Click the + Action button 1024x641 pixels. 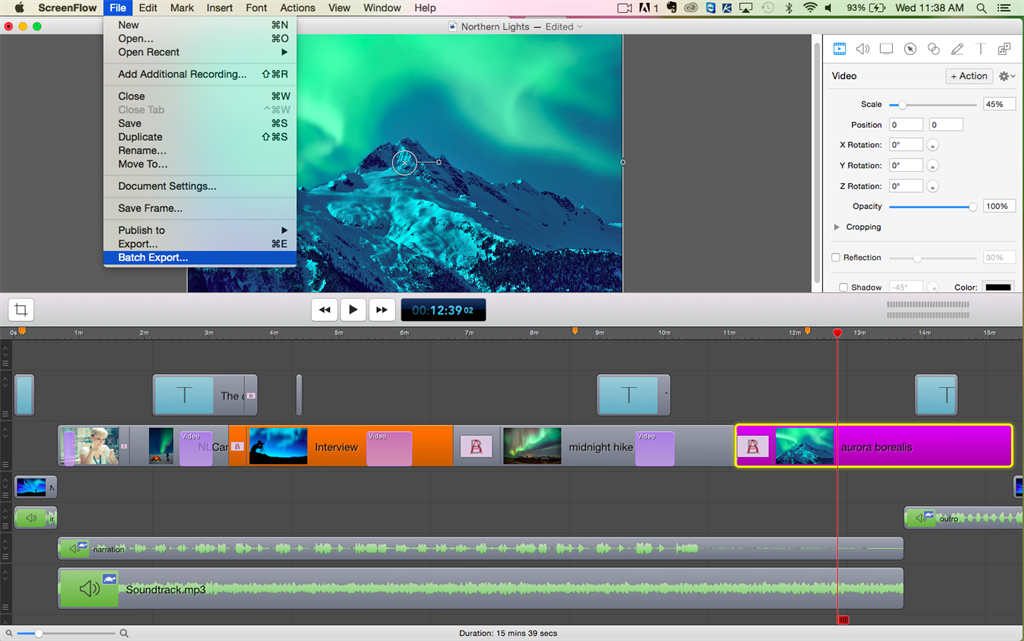point(967,75)
